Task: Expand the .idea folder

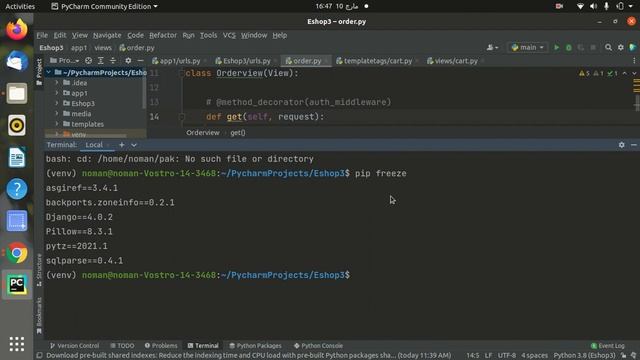Action: [57, 82]
